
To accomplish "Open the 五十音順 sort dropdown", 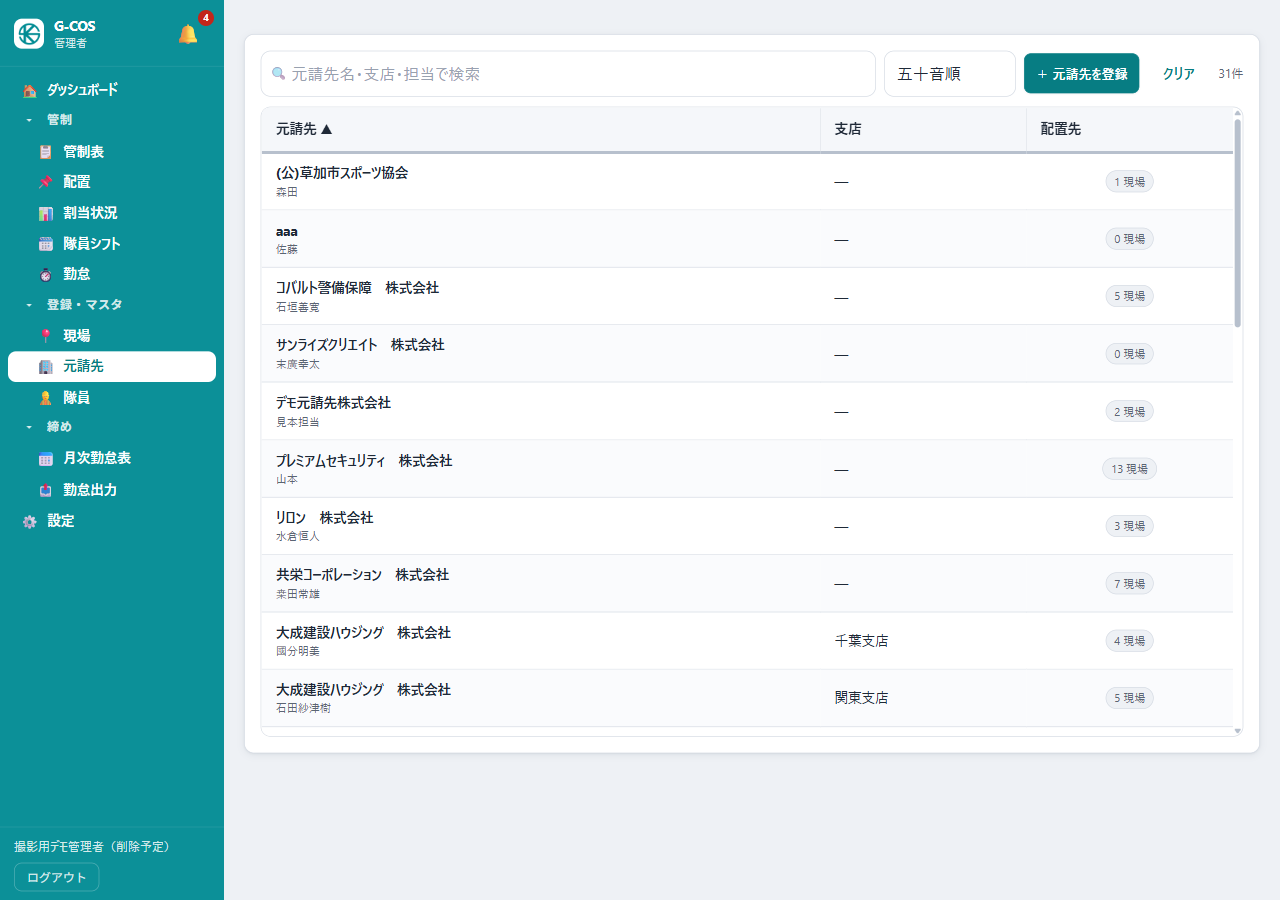I will pyautogui.click(x=950, y=74).
